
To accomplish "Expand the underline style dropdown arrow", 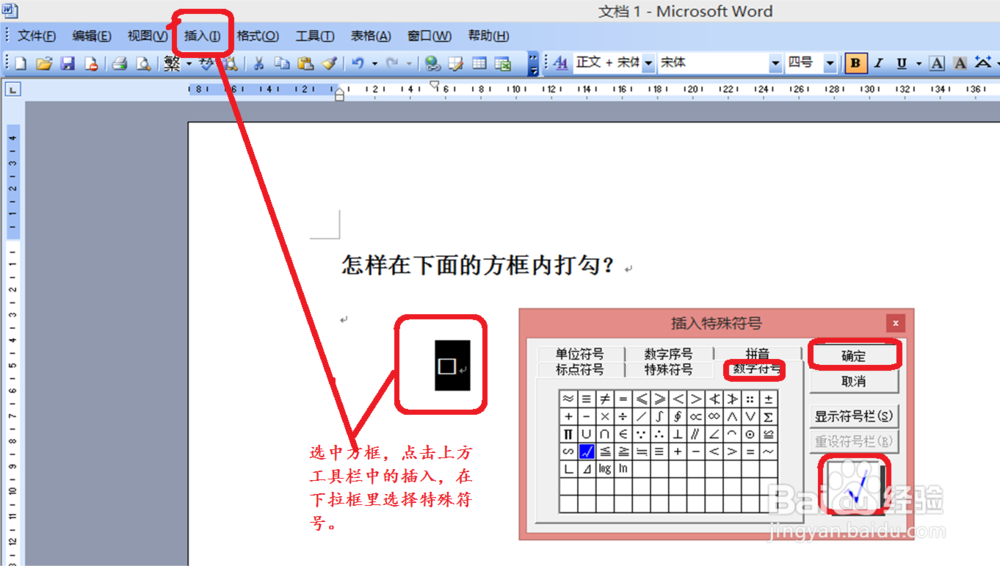I will [918, 63].
